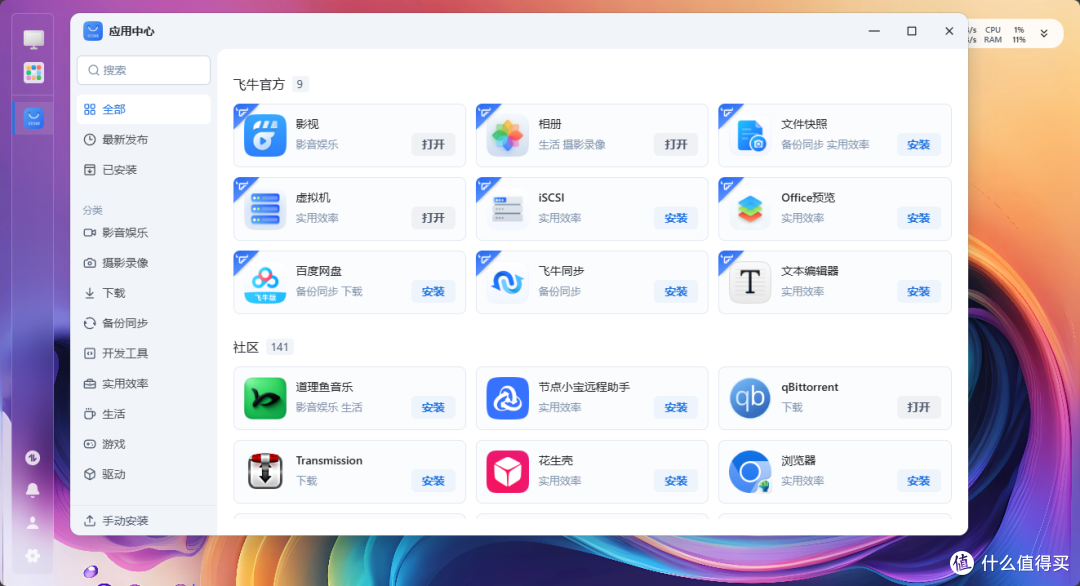1080x586 pixels.
Task: Open the 影视 app with 打开
Action: click(433, 145)
